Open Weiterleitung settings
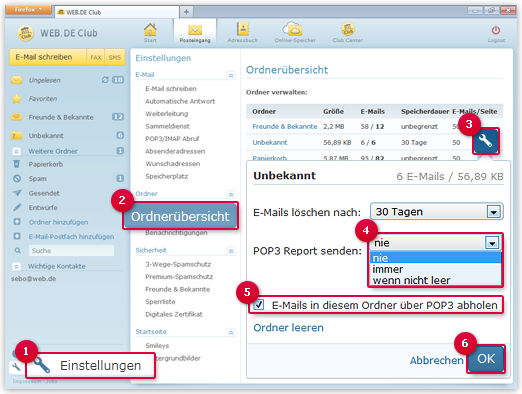This screenshot has height=394, width=522. [x=167, y=114]
